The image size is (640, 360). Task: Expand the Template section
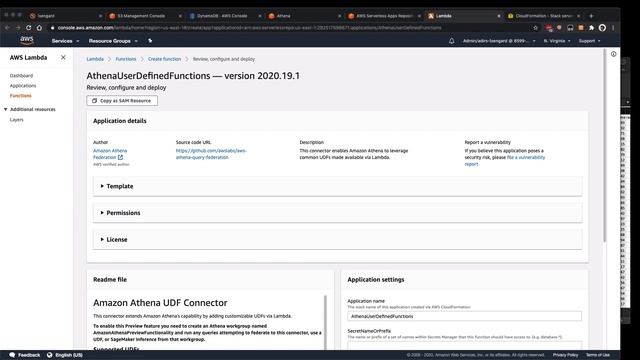click(338, 186)
